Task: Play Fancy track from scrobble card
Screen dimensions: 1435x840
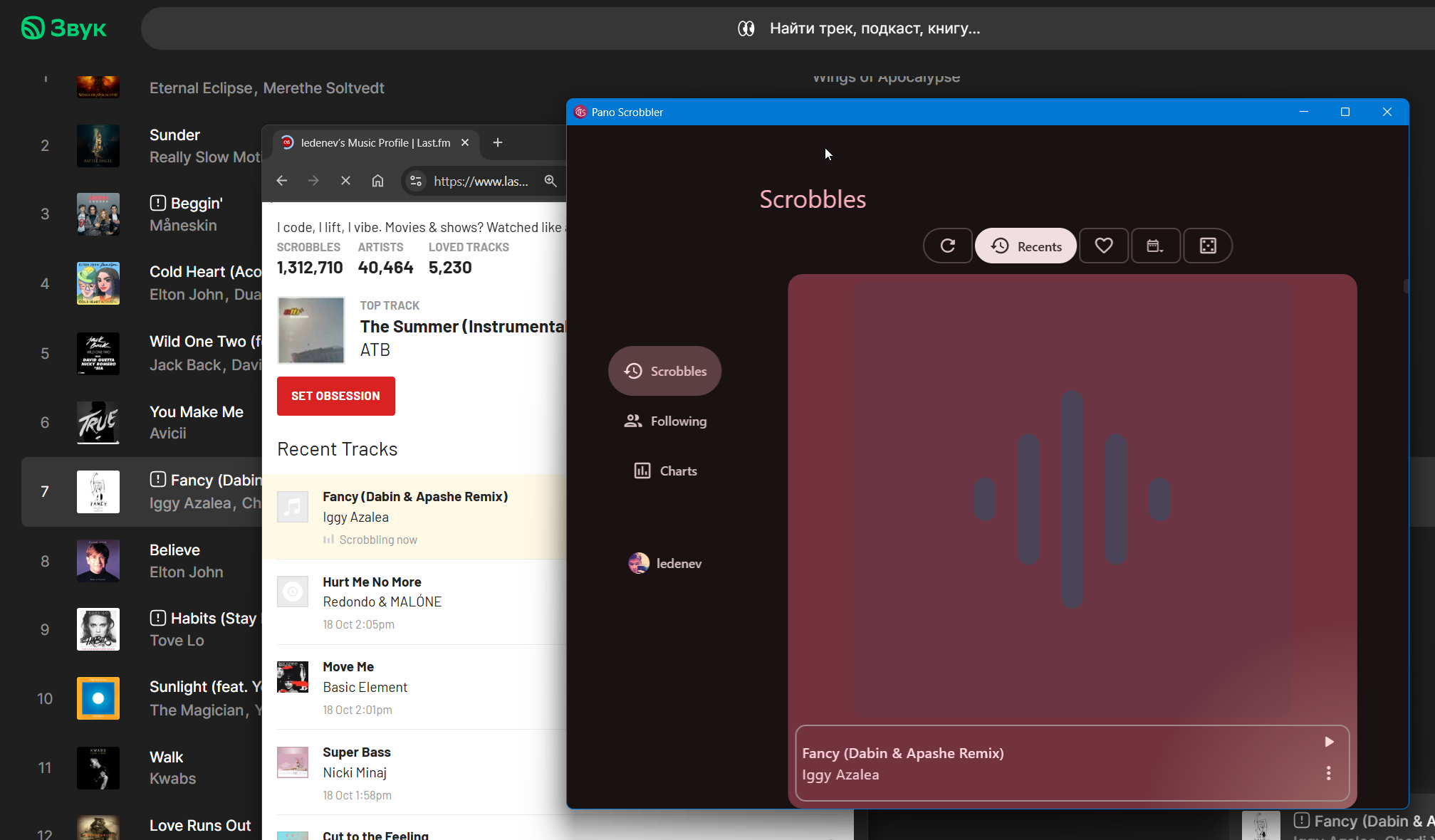Action: [1329, 742]
